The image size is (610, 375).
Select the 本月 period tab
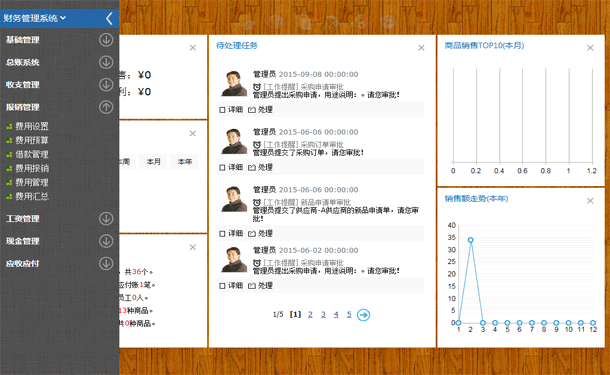coord(153,161)
